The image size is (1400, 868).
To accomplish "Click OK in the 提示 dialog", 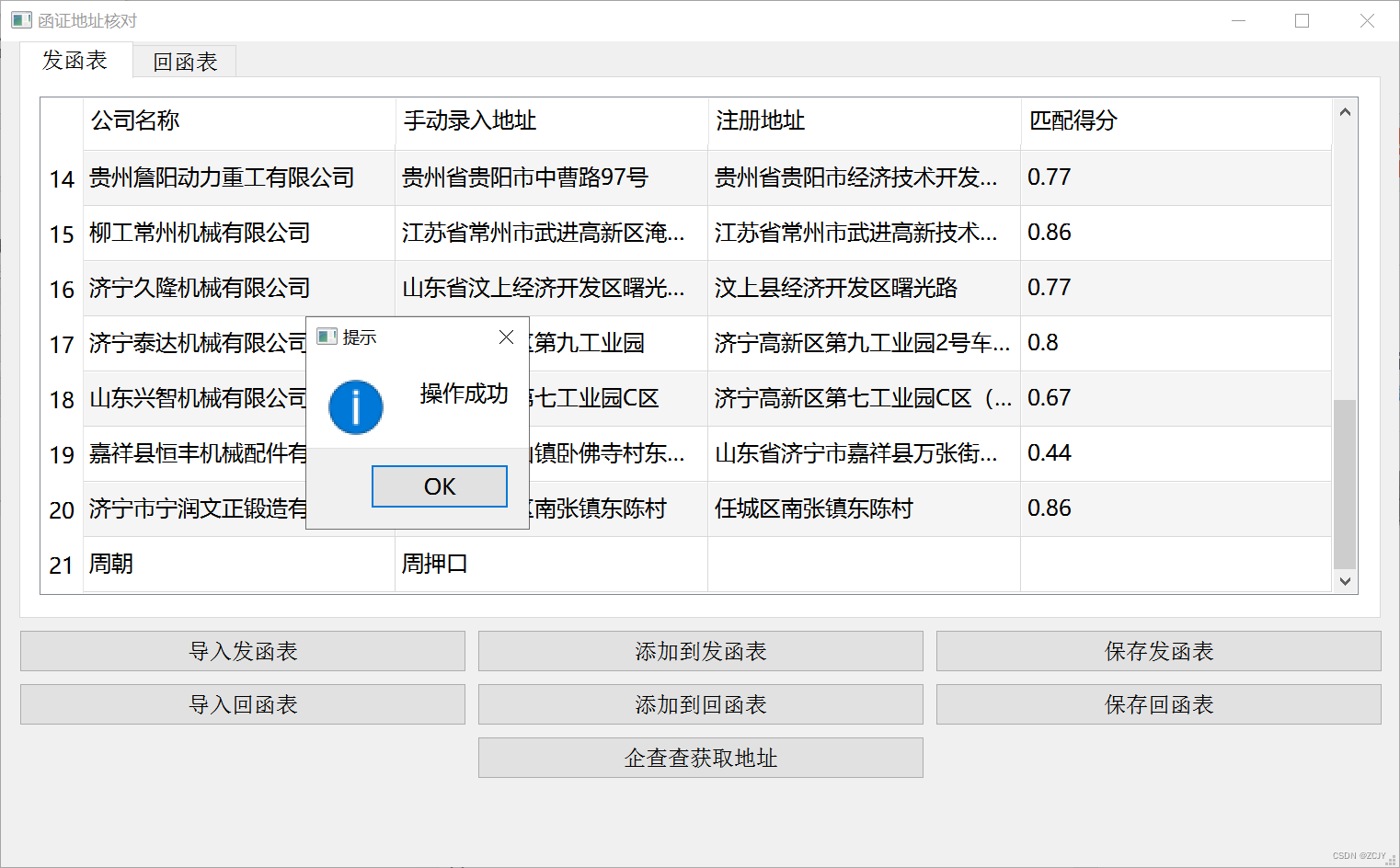I will tap(439, 486).
